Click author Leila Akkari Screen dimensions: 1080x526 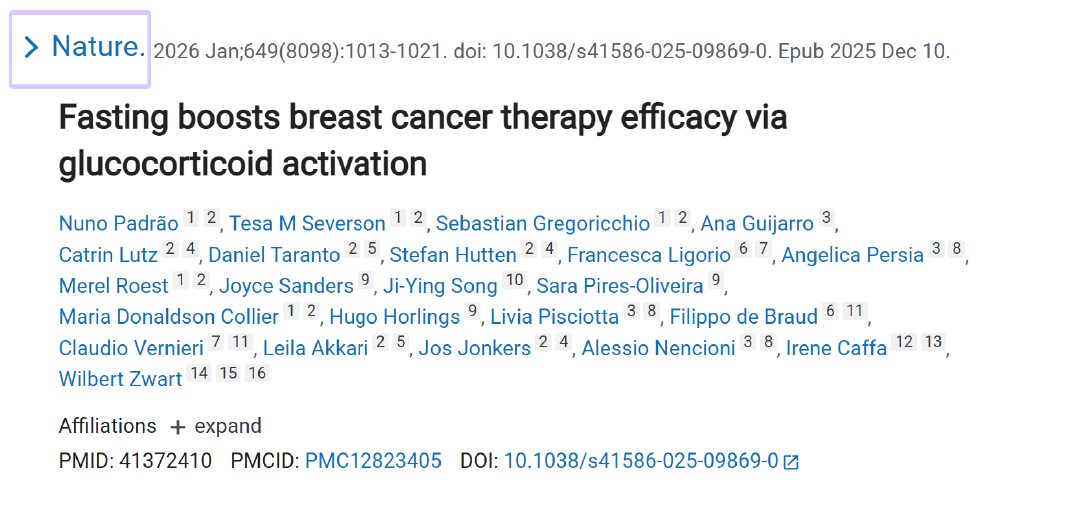315,348
